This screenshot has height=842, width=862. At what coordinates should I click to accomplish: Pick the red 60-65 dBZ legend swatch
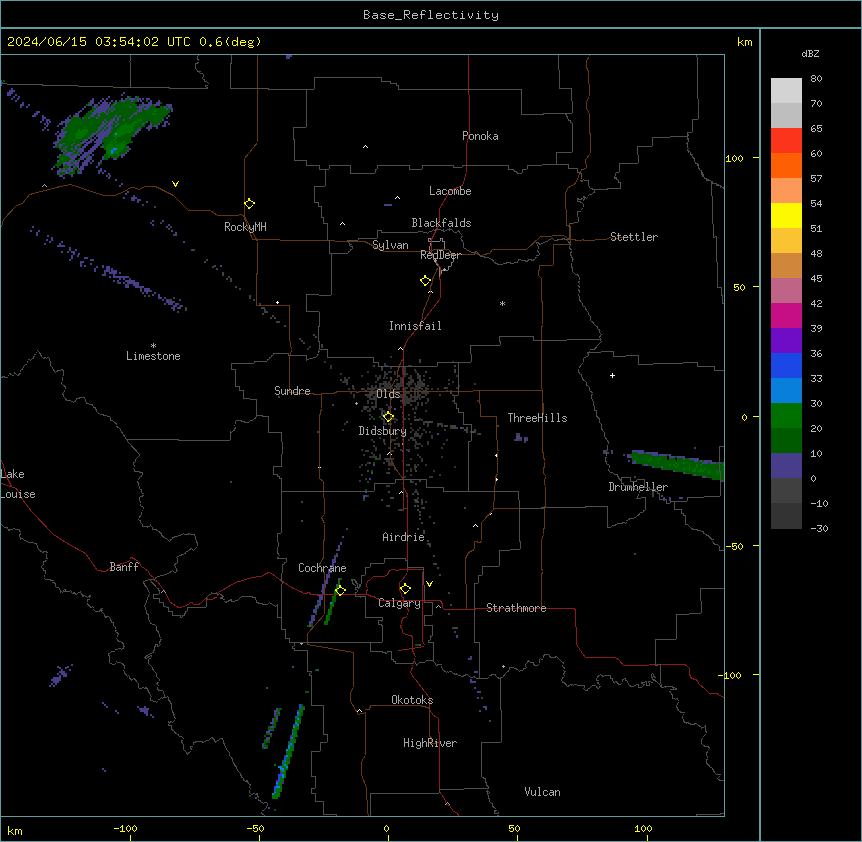[x=786, y=141]
